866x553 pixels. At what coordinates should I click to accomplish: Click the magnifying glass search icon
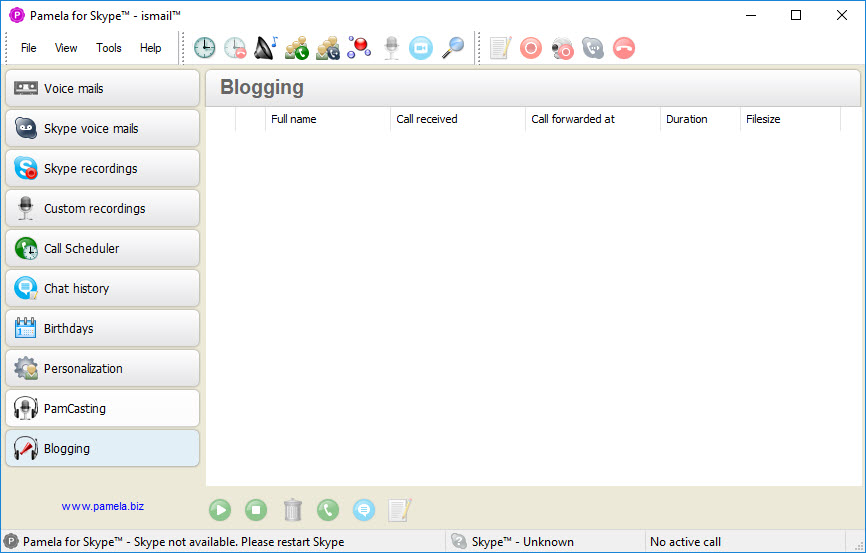coord(453,48)
